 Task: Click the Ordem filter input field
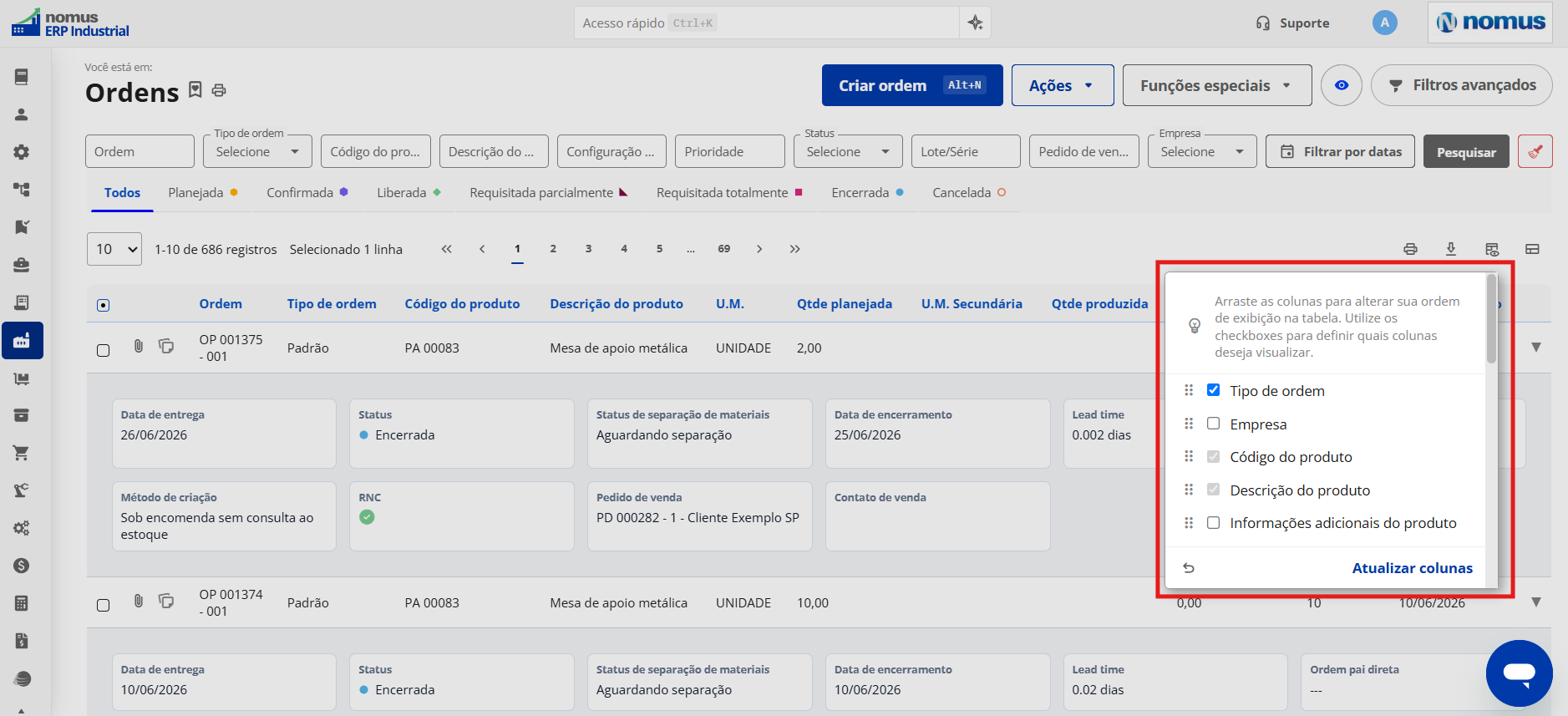(140, 151)
